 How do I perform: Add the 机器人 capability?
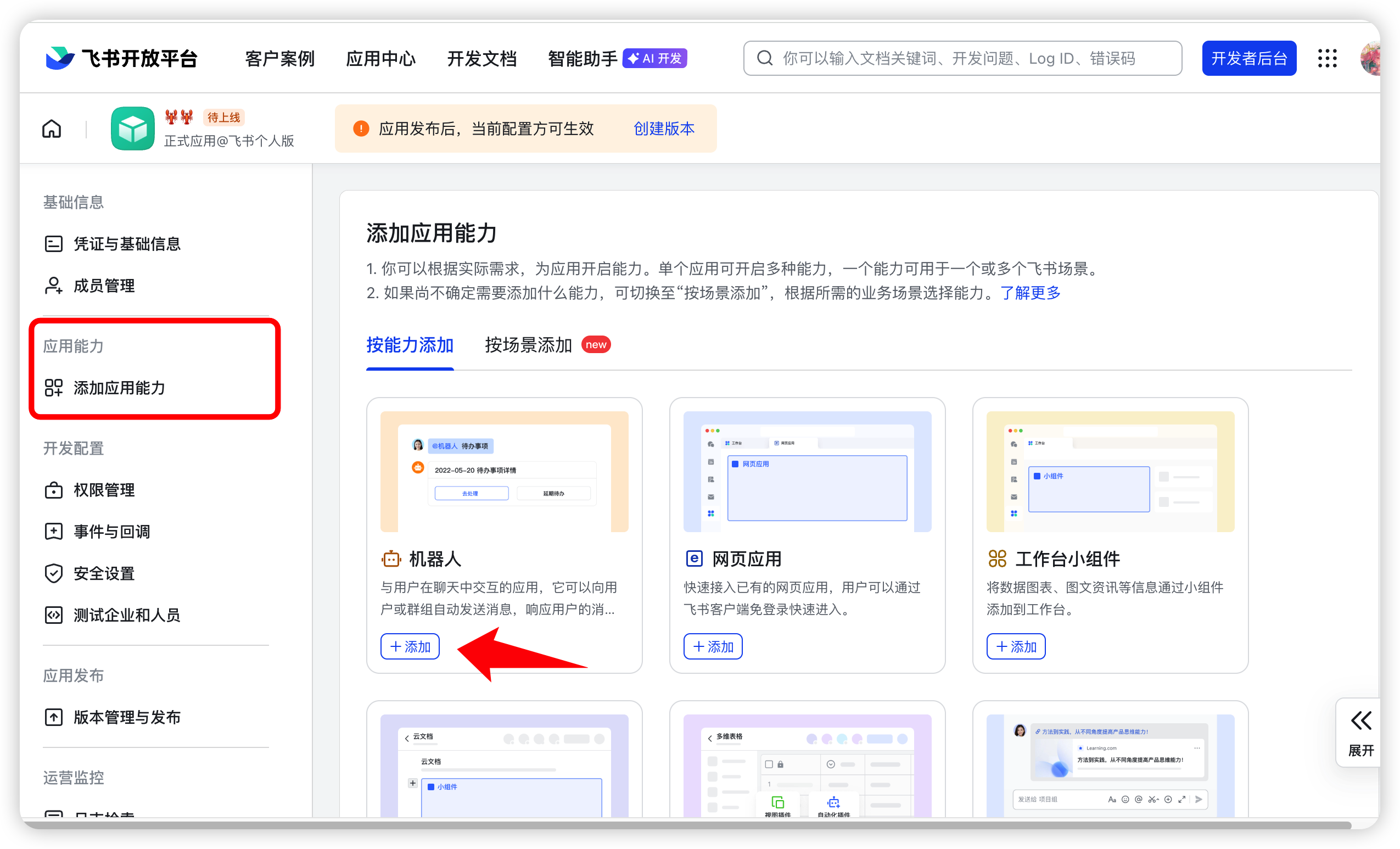(410, 646)
